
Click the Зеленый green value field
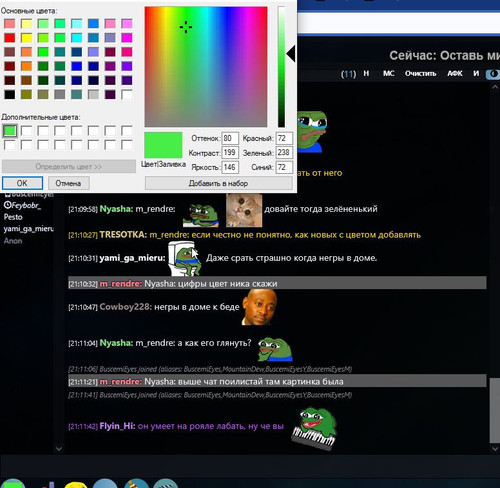click(x=284, y=153)
